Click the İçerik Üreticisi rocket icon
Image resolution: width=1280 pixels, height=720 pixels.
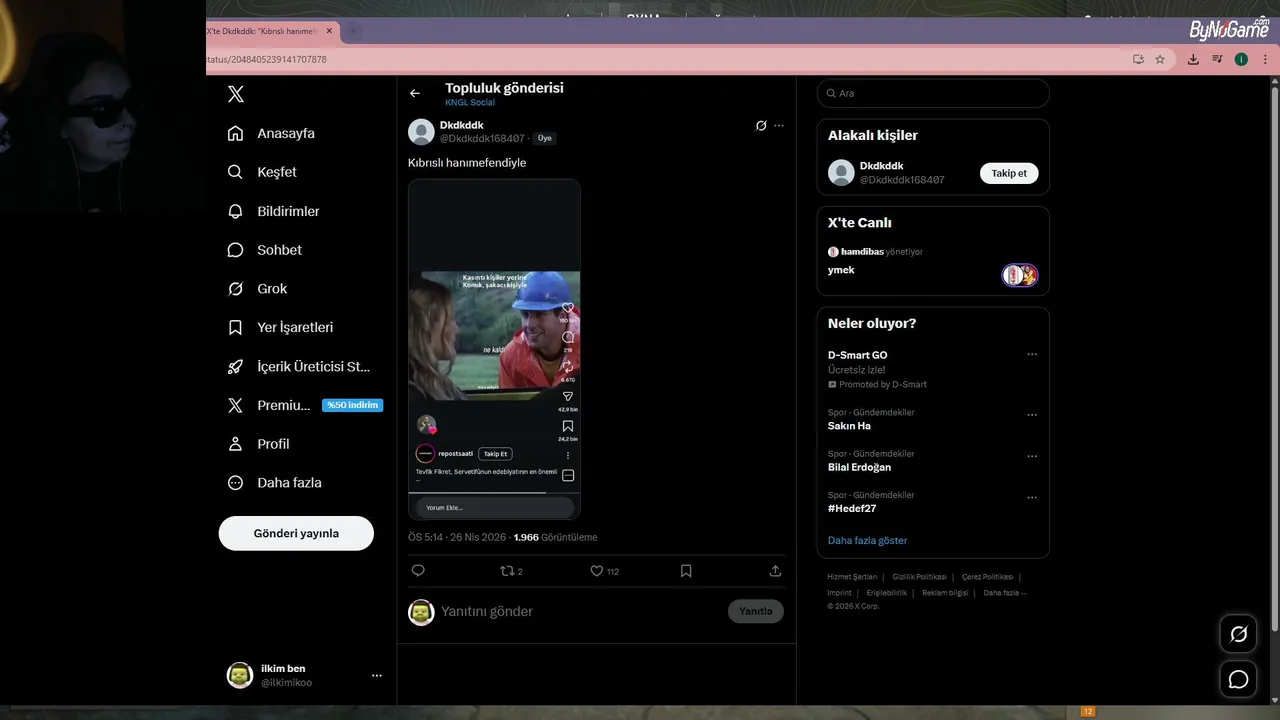pos(235,366)
